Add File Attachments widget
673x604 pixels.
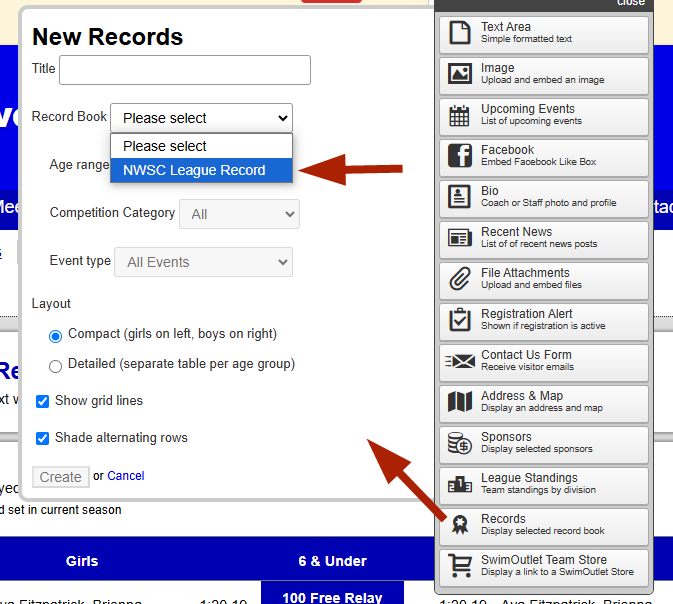(544, 280)
